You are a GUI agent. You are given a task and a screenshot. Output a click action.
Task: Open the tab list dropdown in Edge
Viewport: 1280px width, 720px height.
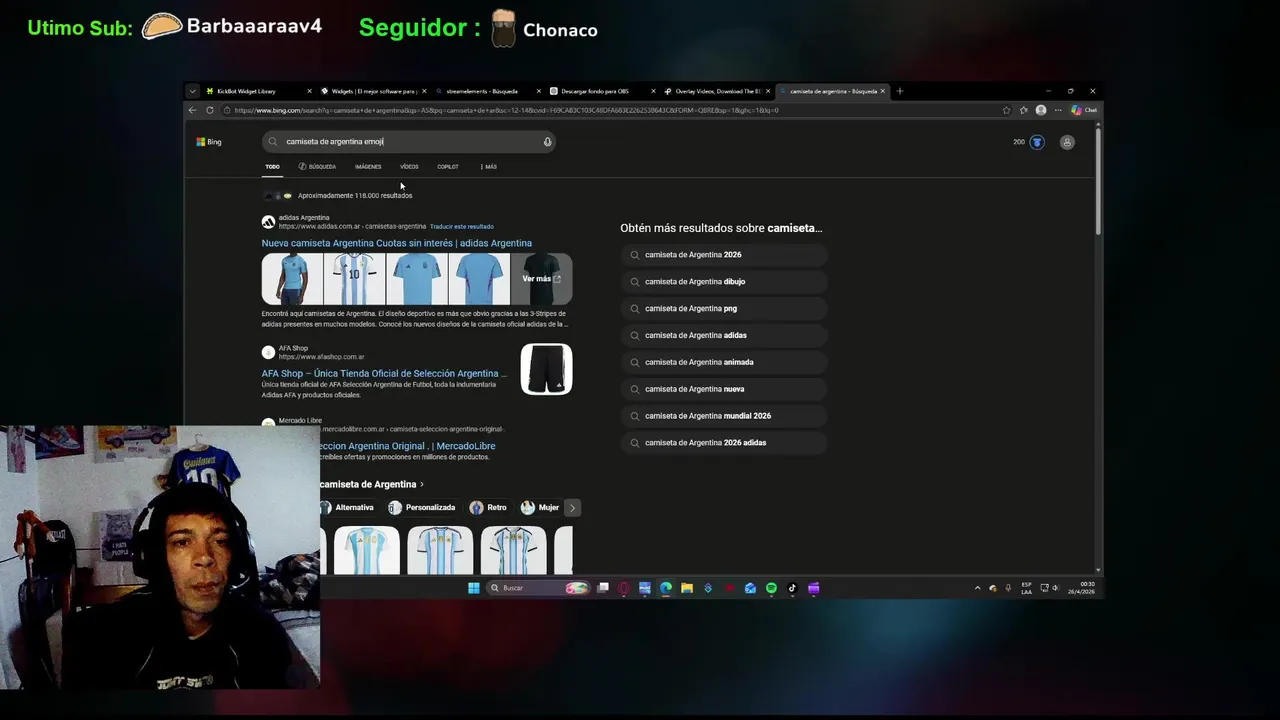pos(192,91)
